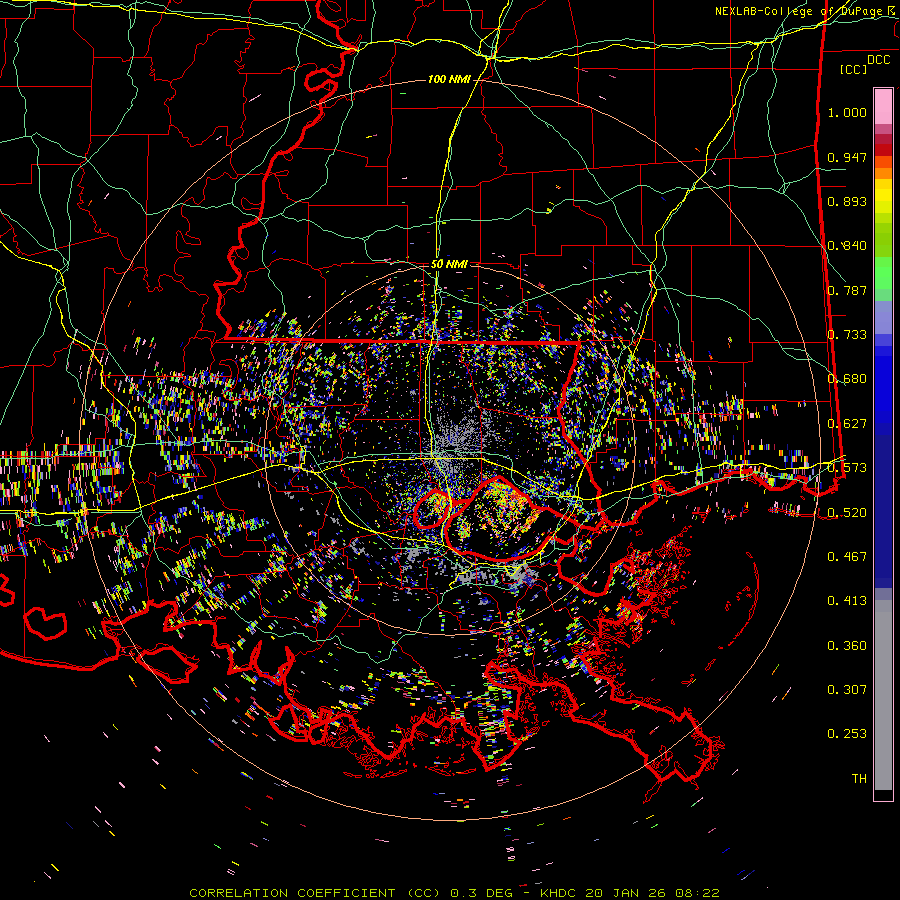Image resolution: width=900 pixels, height=900 pixels.
Task: Click the 0.253 scale value label
Action: point(847,734)
